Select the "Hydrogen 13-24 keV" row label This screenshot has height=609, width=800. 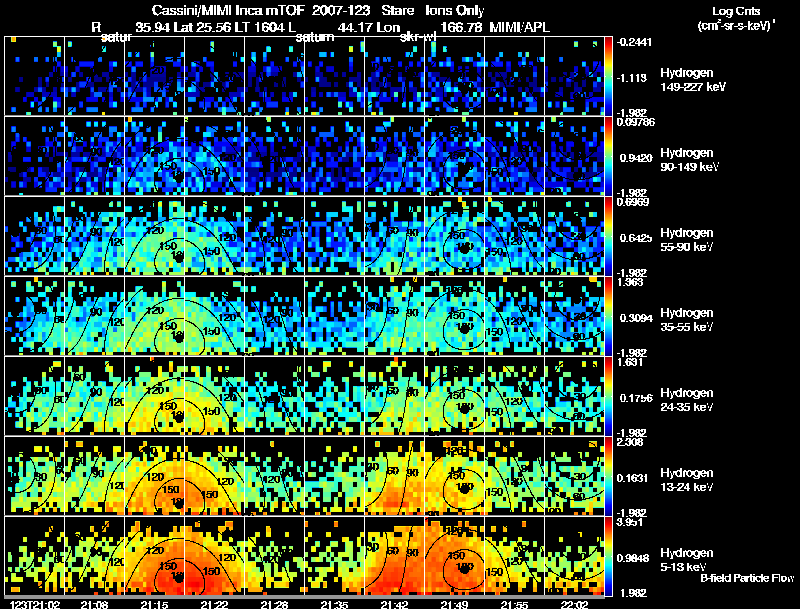687,480
